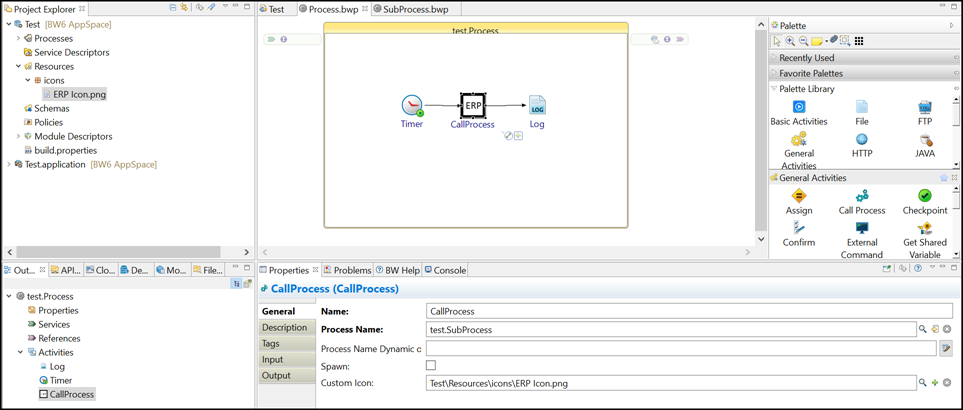Pick the Assign activity from the palette
Image resolution: width=963 pixels, height=410 pixels.
[x=798, y=196]
